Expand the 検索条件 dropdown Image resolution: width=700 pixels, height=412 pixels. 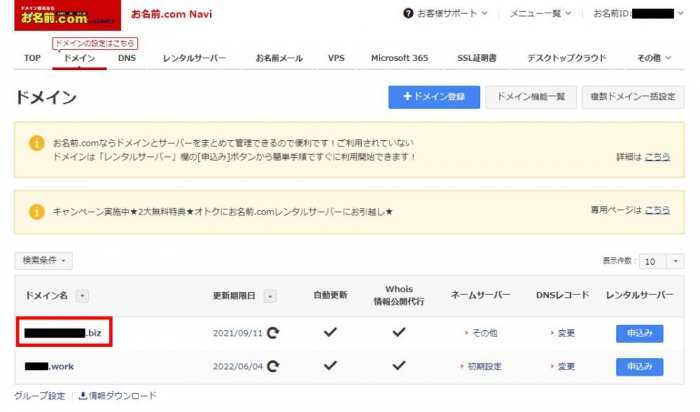click(43, 261)
